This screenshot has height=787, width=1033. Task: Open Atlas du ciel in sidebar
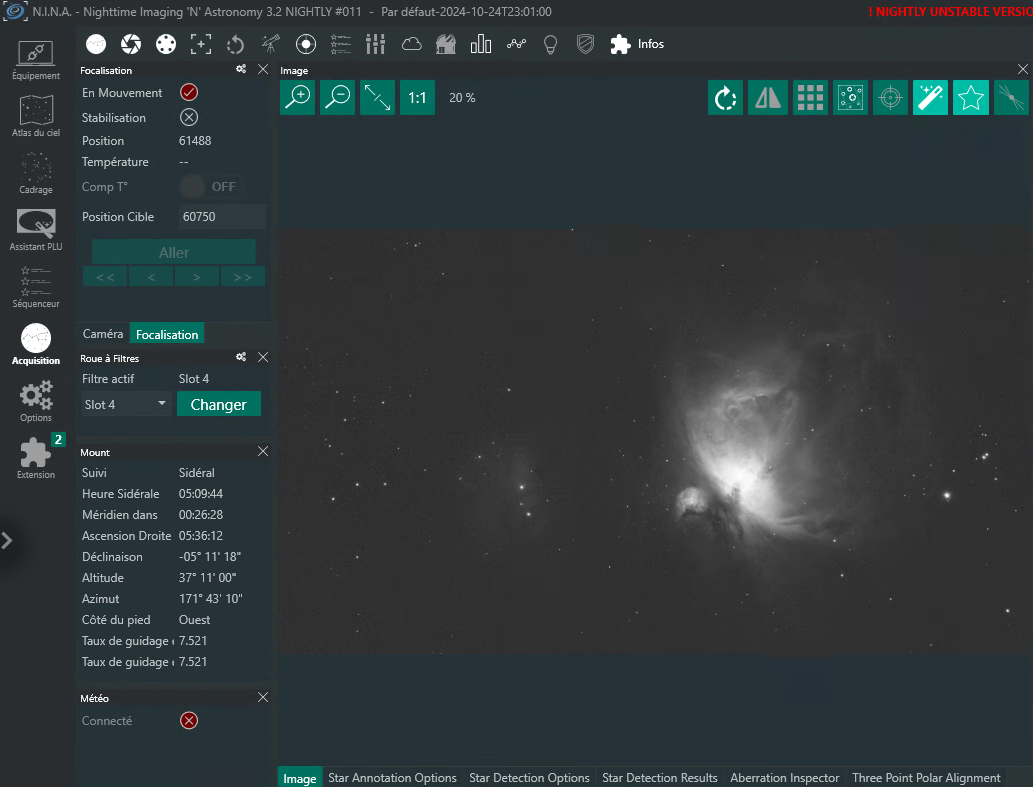[x=36, y=117]
